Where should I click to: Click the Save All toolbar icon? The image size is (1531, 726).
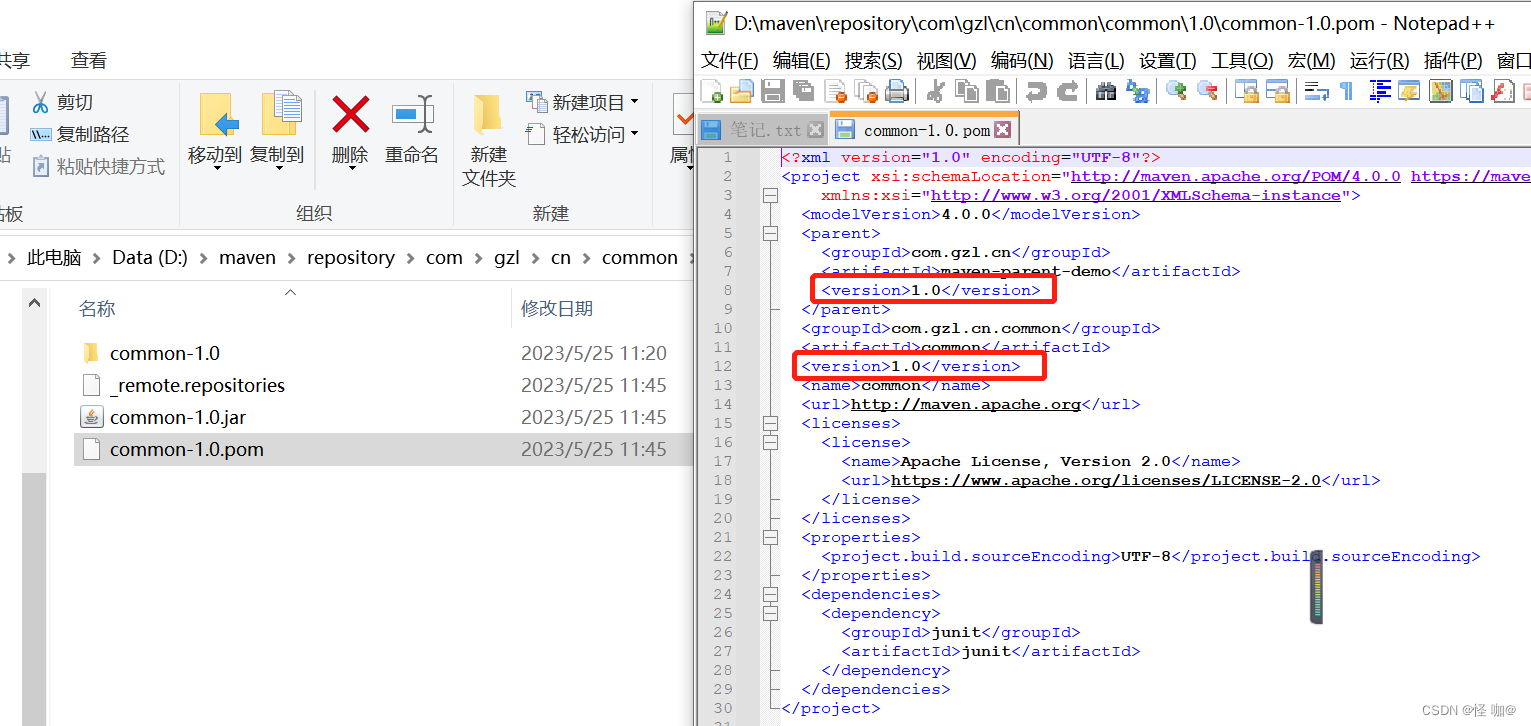click(x=803, y=91)
